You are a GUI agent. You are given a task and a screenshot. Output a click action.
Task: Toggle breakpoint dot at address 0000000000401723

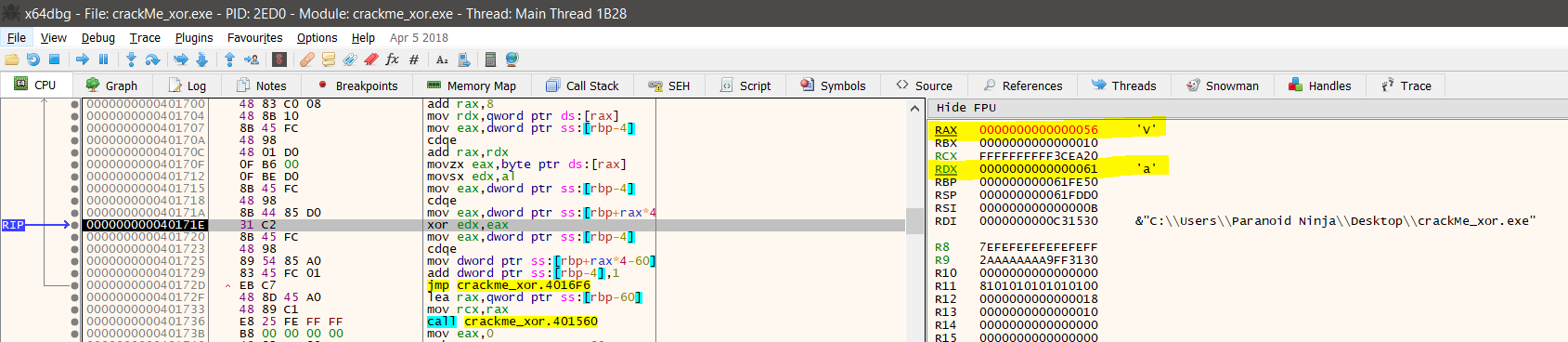pos(74,249)
